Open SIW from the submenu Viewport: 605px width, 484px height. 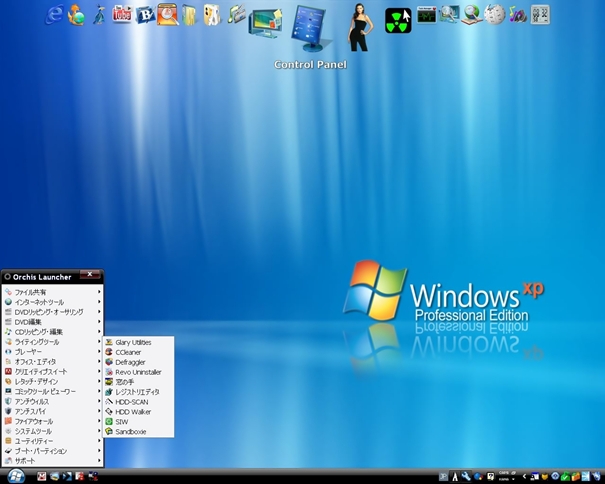pyautogui.click(x=138, y=422)
